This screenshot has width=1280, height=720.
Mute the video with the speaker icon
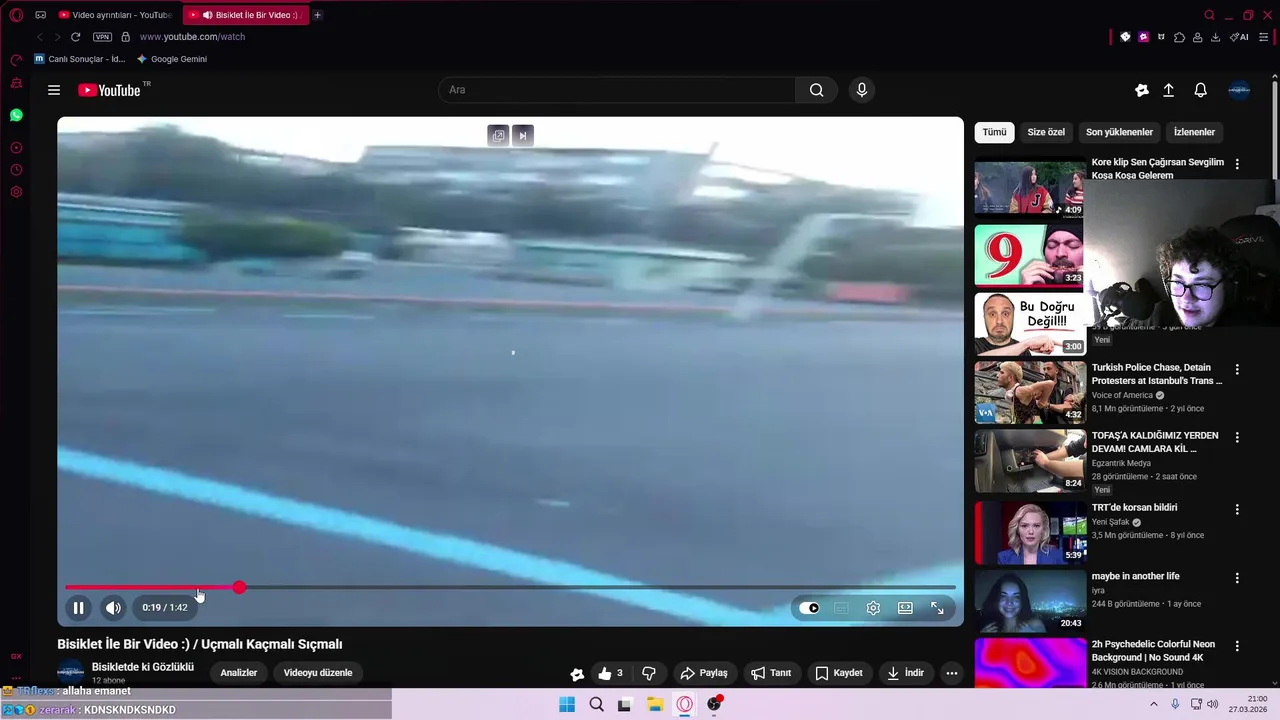(113, 607)
